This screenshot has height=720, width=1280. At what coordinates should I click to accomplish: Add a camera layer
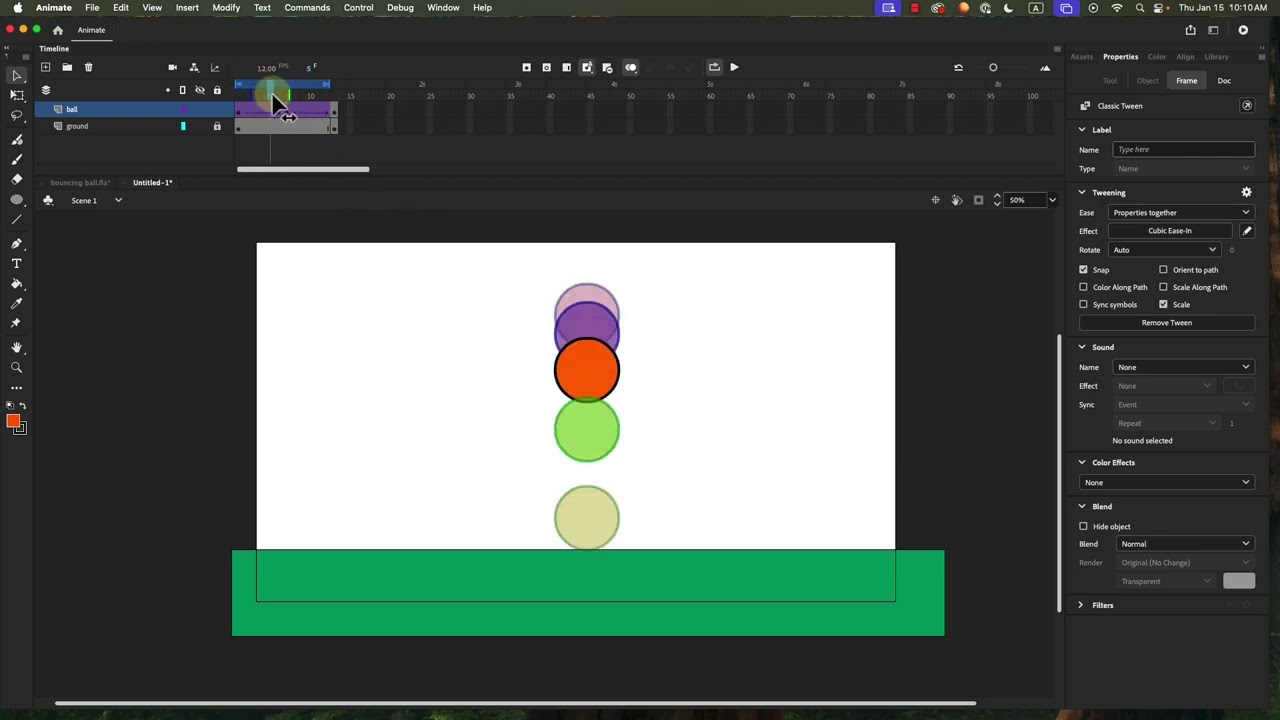point(172,67)
